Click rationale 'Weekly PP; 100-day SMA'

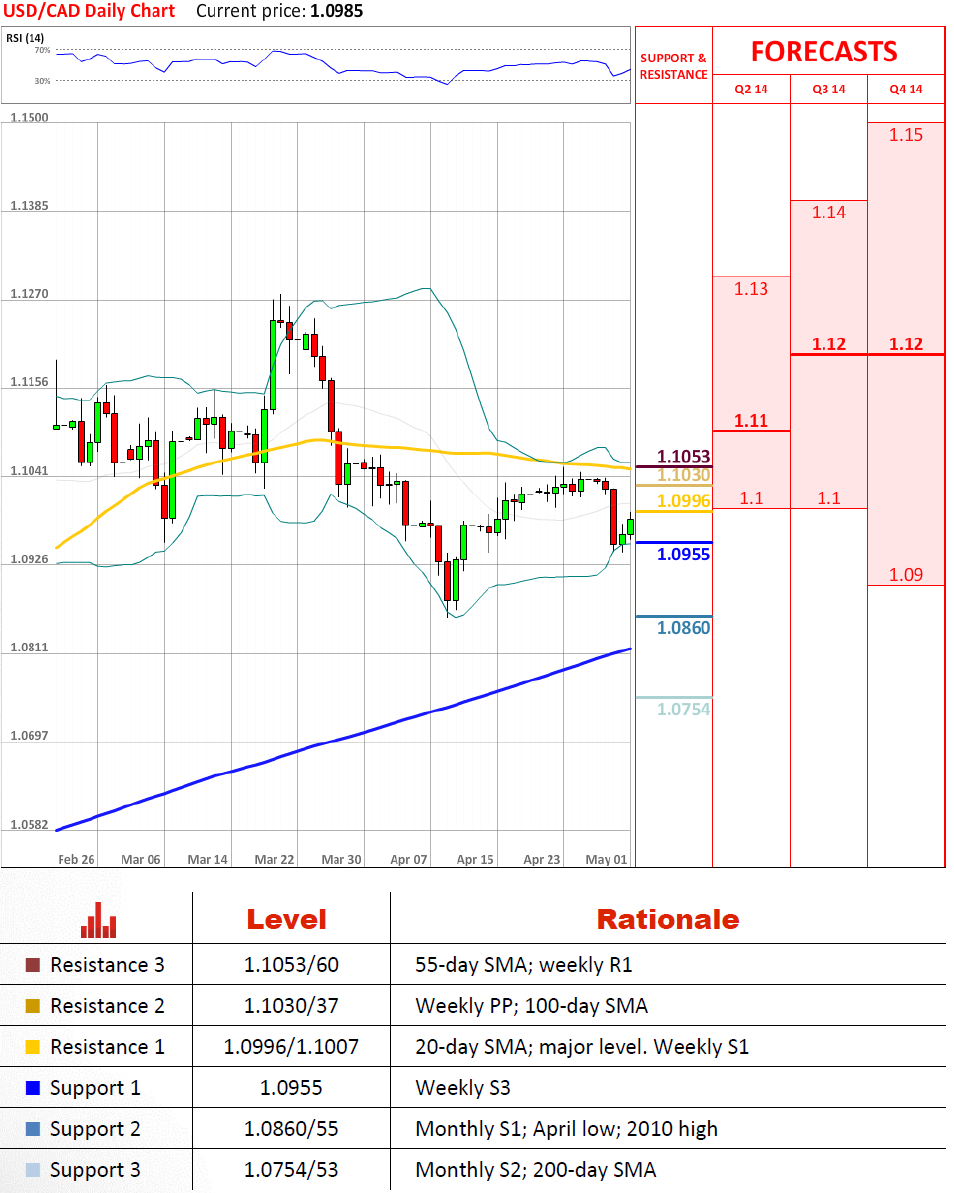[531, 1006]
